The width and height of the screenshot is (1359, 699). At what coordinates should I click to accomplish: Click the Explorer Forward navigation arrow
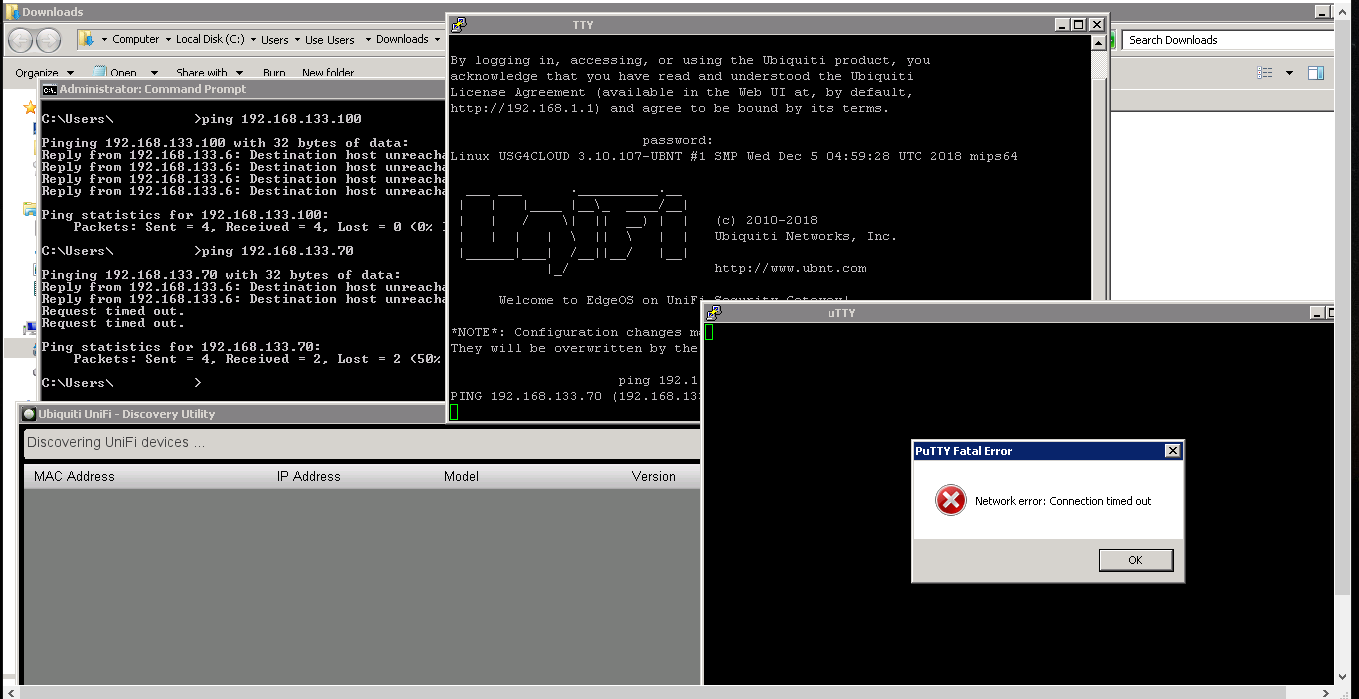click(48, 40)
